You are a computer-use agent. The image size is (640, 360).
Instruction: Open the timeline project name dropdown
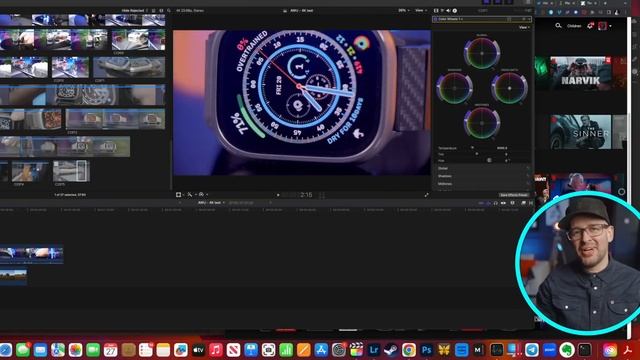coord(211,203)
